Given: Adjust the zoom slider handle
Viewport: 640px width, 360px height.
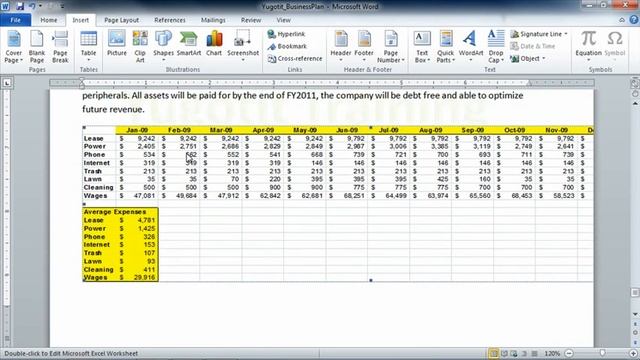Looking at the screenshot, I should [602, 353].
